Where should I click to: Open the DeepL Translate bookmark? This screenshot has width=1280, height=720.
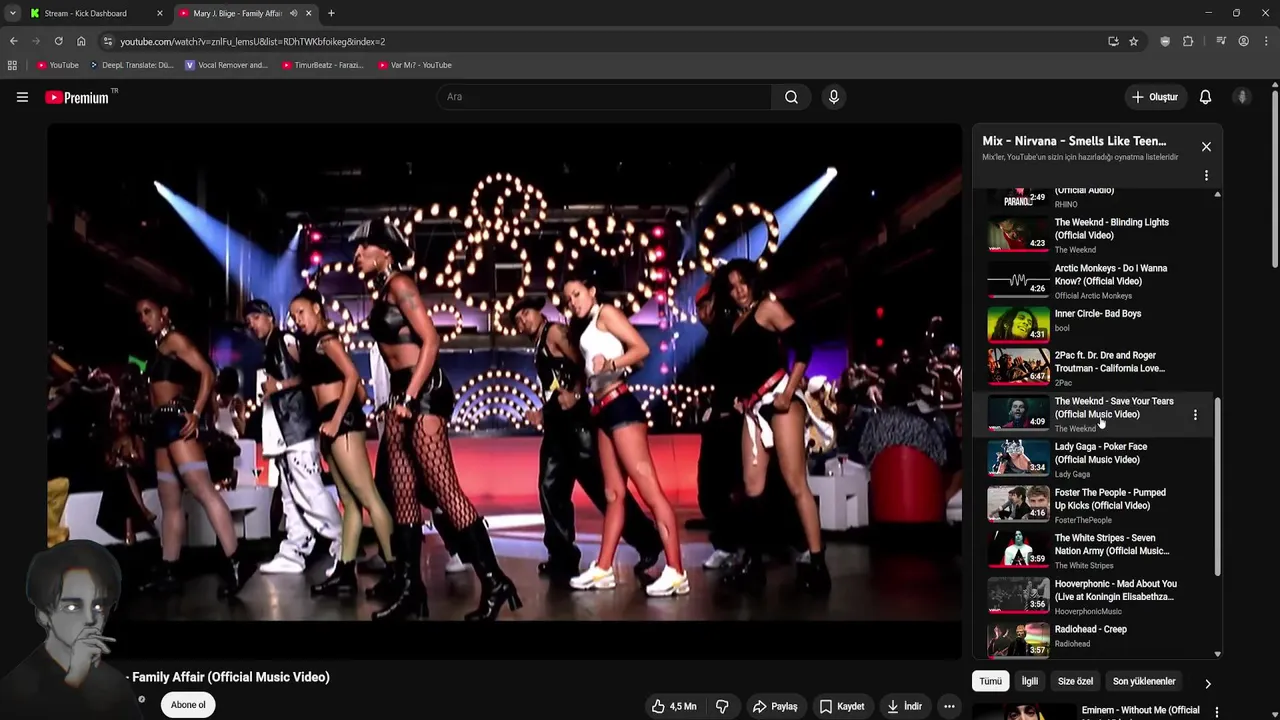pos(131,65)
